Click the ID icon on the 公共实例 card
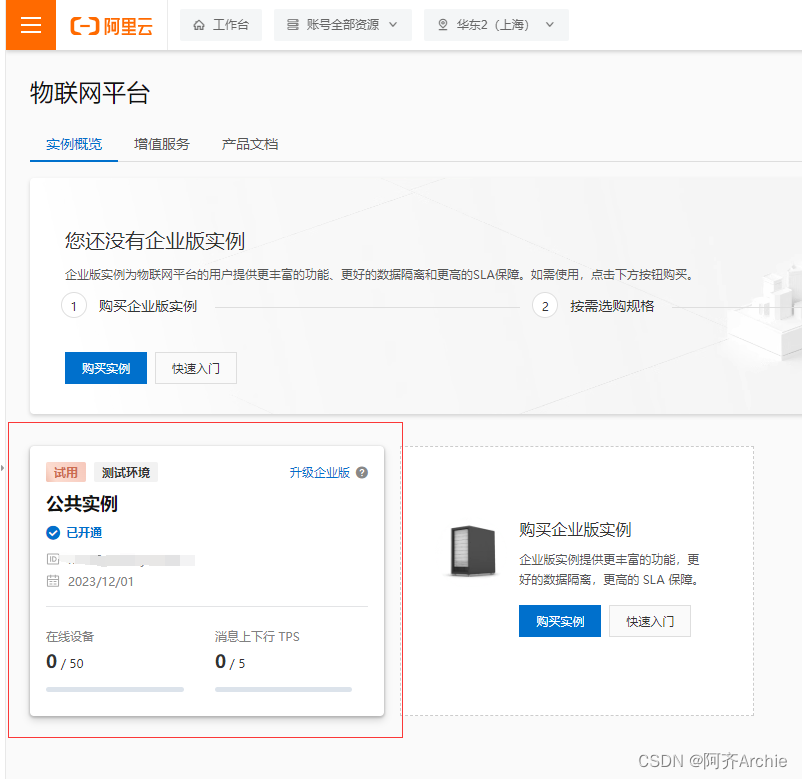The height and width of the screenshot is (779, 802). 53,559
